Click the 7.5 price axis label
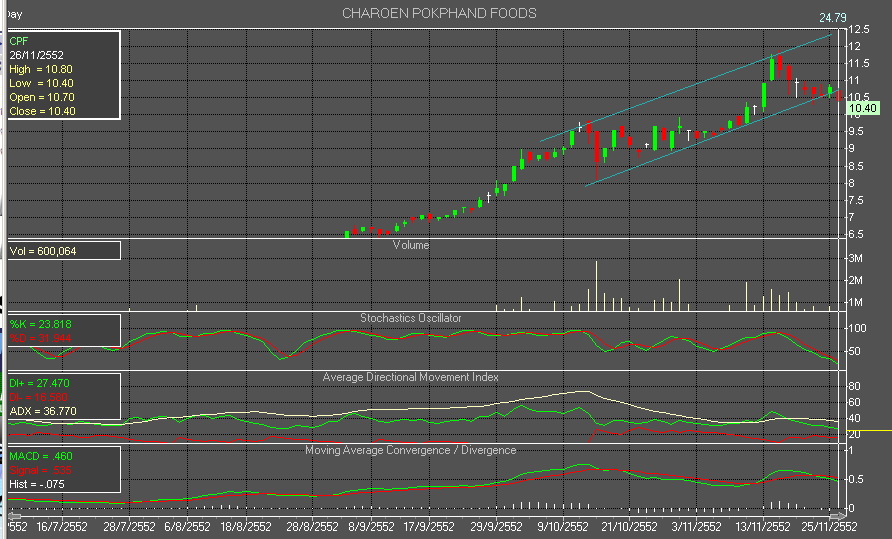892x539 pixels. (x=856, y=200)
